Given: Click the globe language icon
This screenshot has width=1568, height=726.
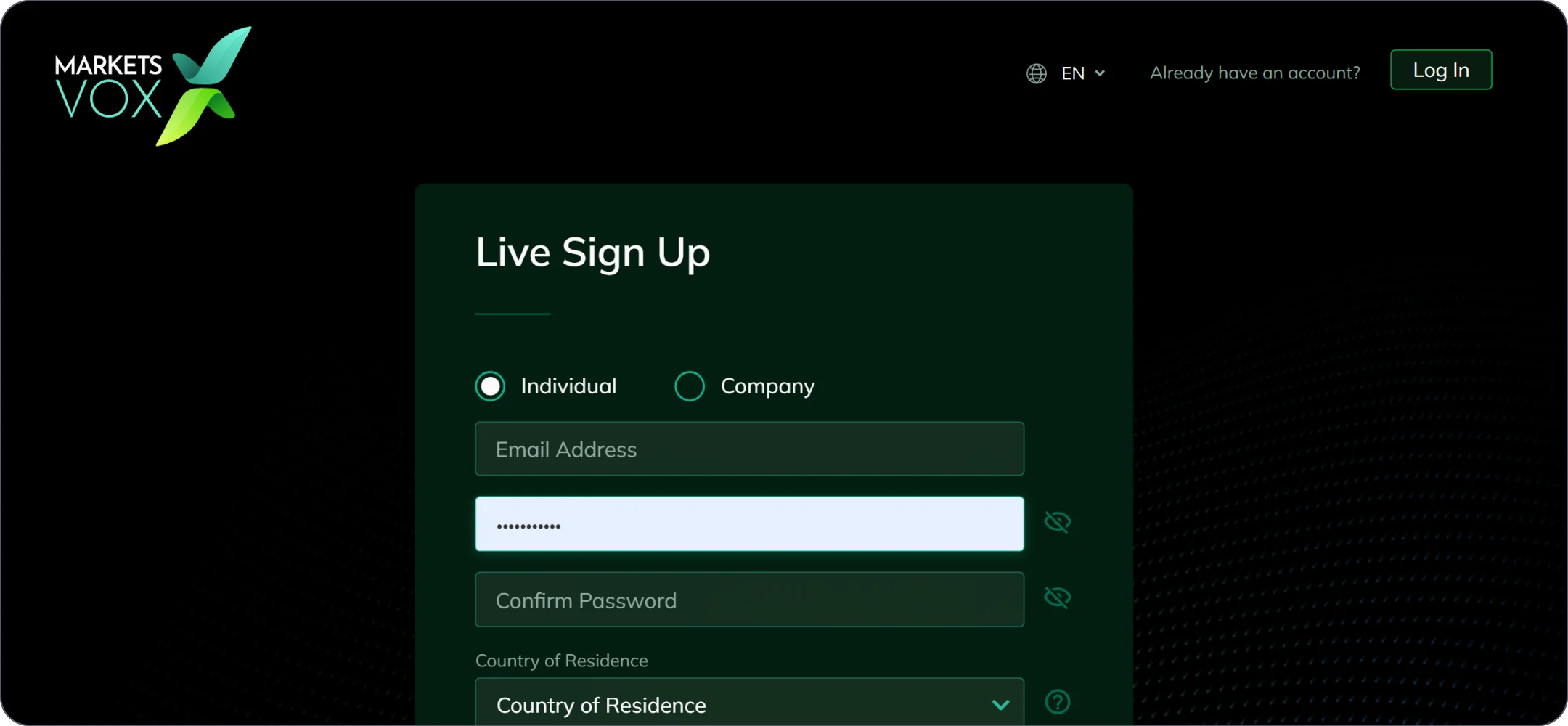Looking at the screenshot, I should tap(1036, 73).
